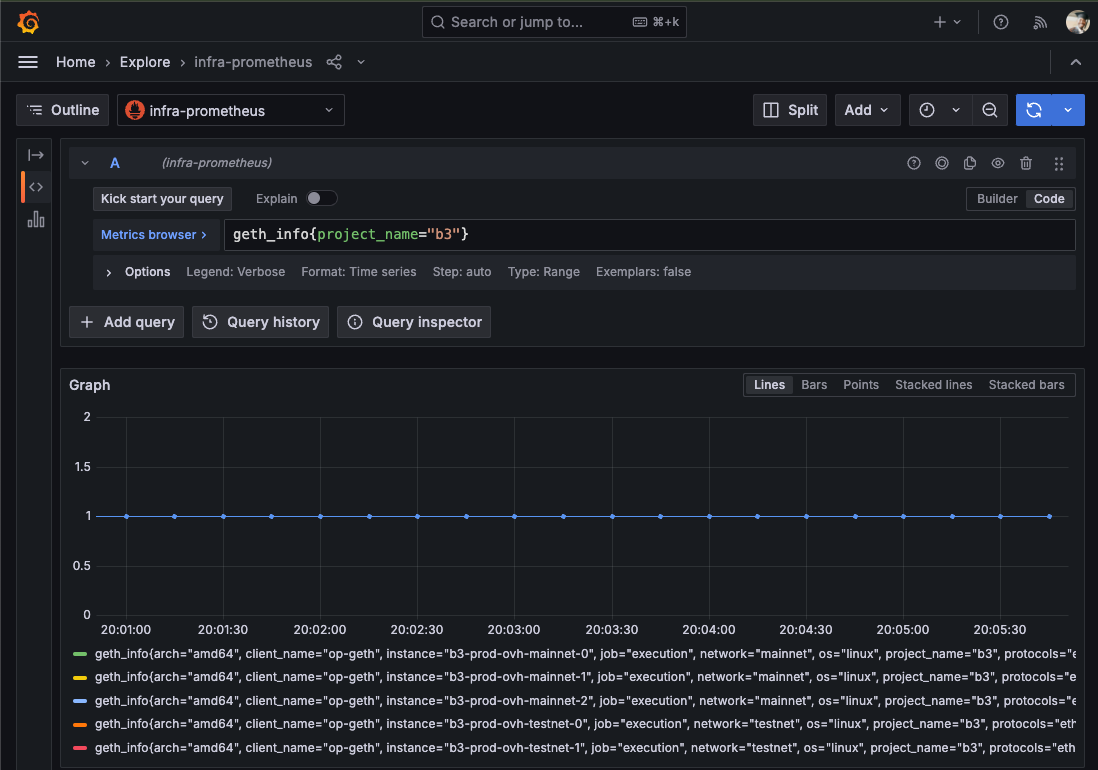Click the share icon beside infra-prometheus
This screenshot has height=770, width=1098.
coord(334,62)
